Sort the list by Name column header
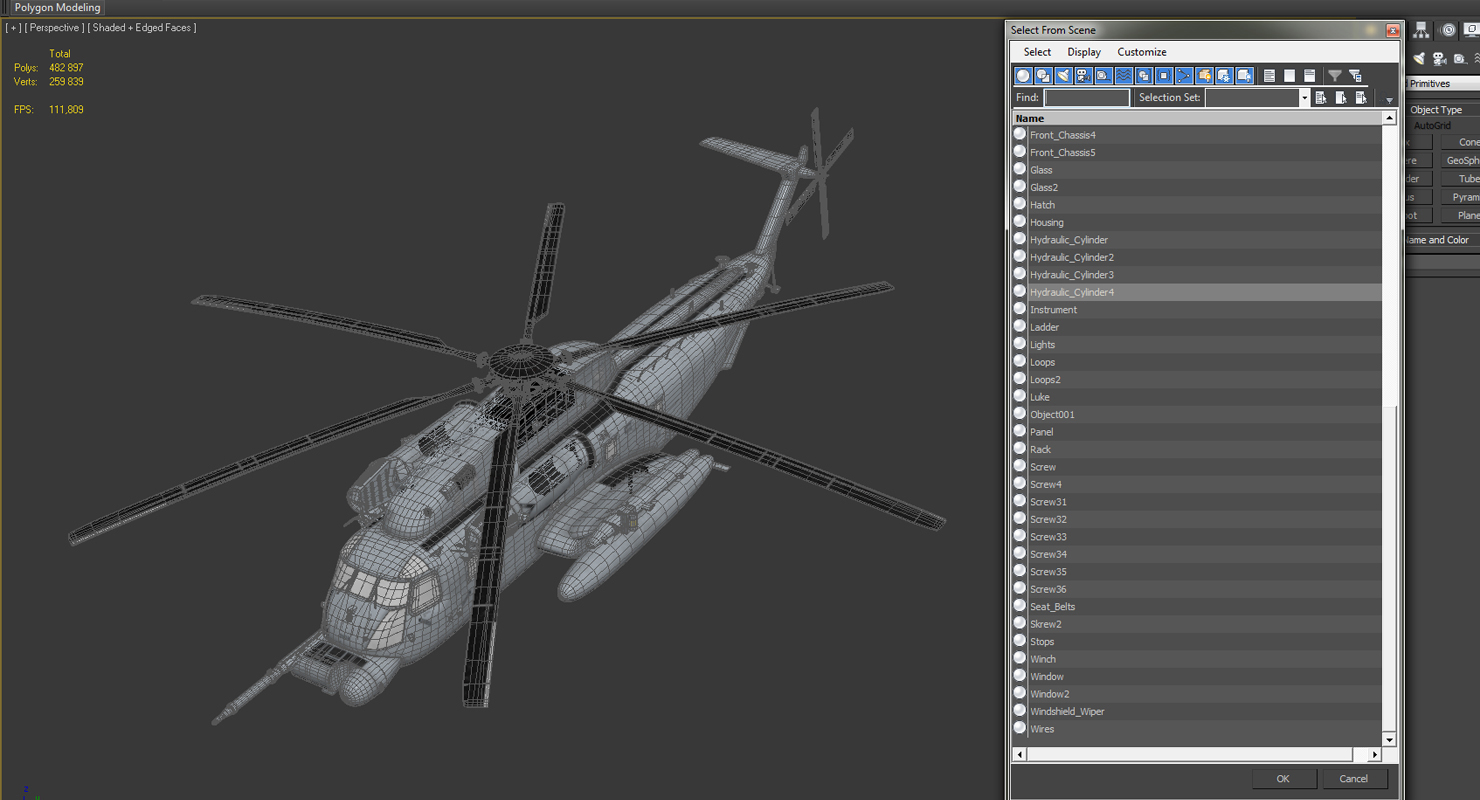Screen dimensions: 1480x800 (1197, 118)
